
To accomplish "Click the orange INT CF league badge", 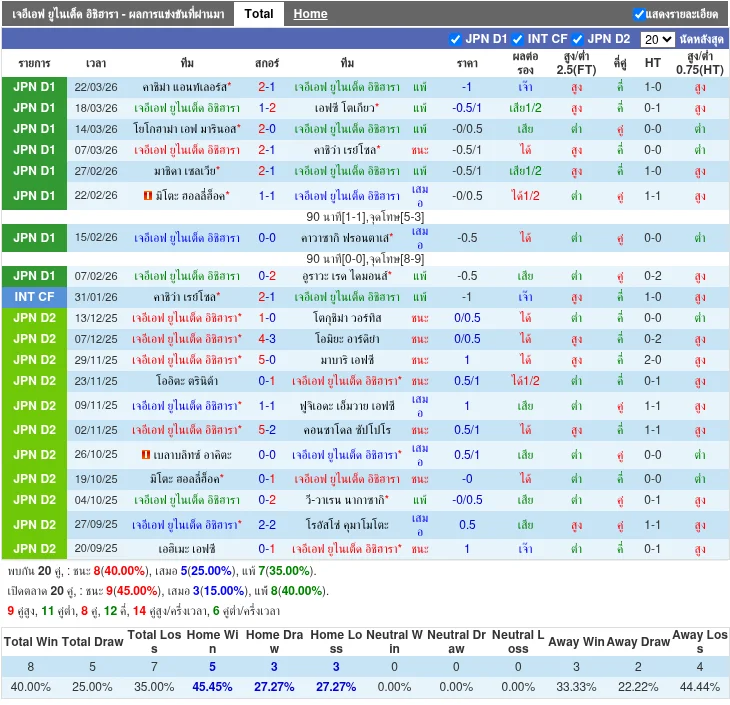I will [x=34, y=297].
